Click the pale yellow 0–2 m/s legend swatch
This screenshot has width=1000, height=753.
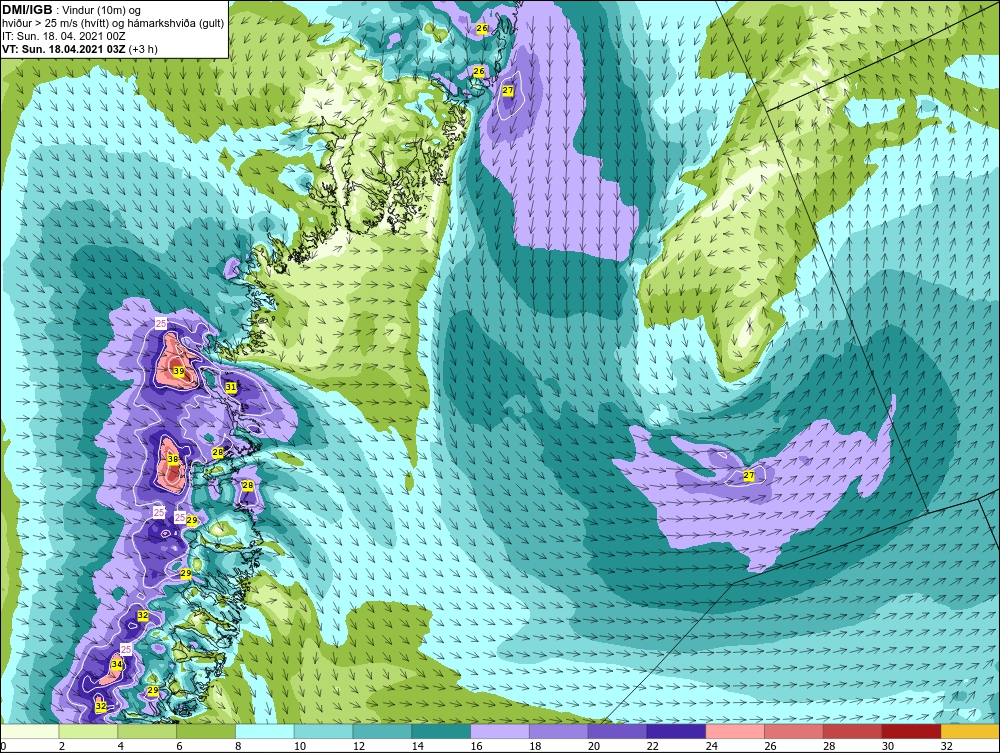pos(30,731)
